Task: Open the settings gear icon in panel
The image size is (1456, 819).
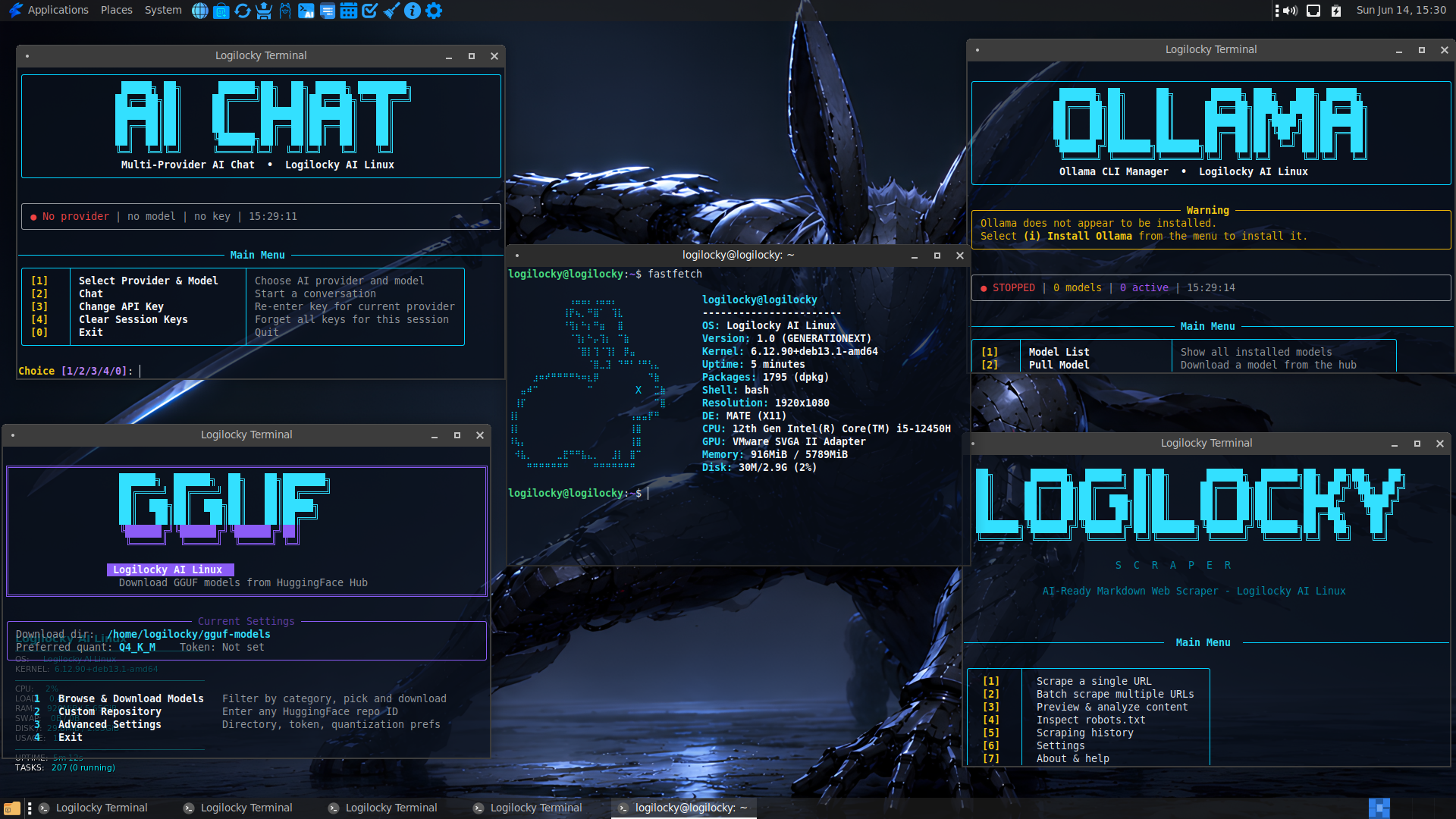Action: pos(434,11)
